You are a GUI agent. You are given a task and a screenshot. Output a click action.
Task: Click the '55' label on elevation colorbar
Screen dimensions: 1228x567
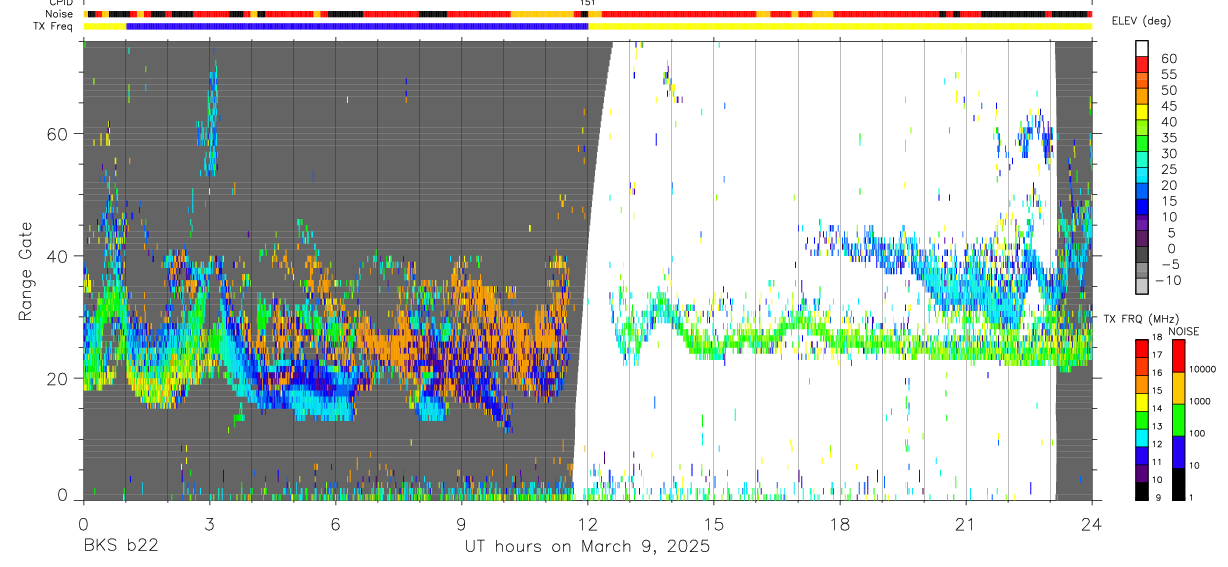coord(1168,74)
